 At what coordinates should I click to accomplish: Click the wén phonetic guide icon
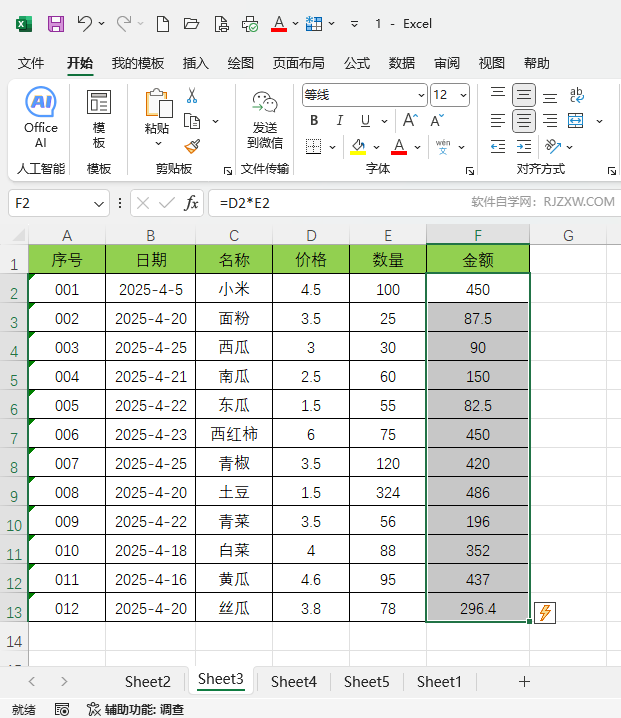pos(443,147)
